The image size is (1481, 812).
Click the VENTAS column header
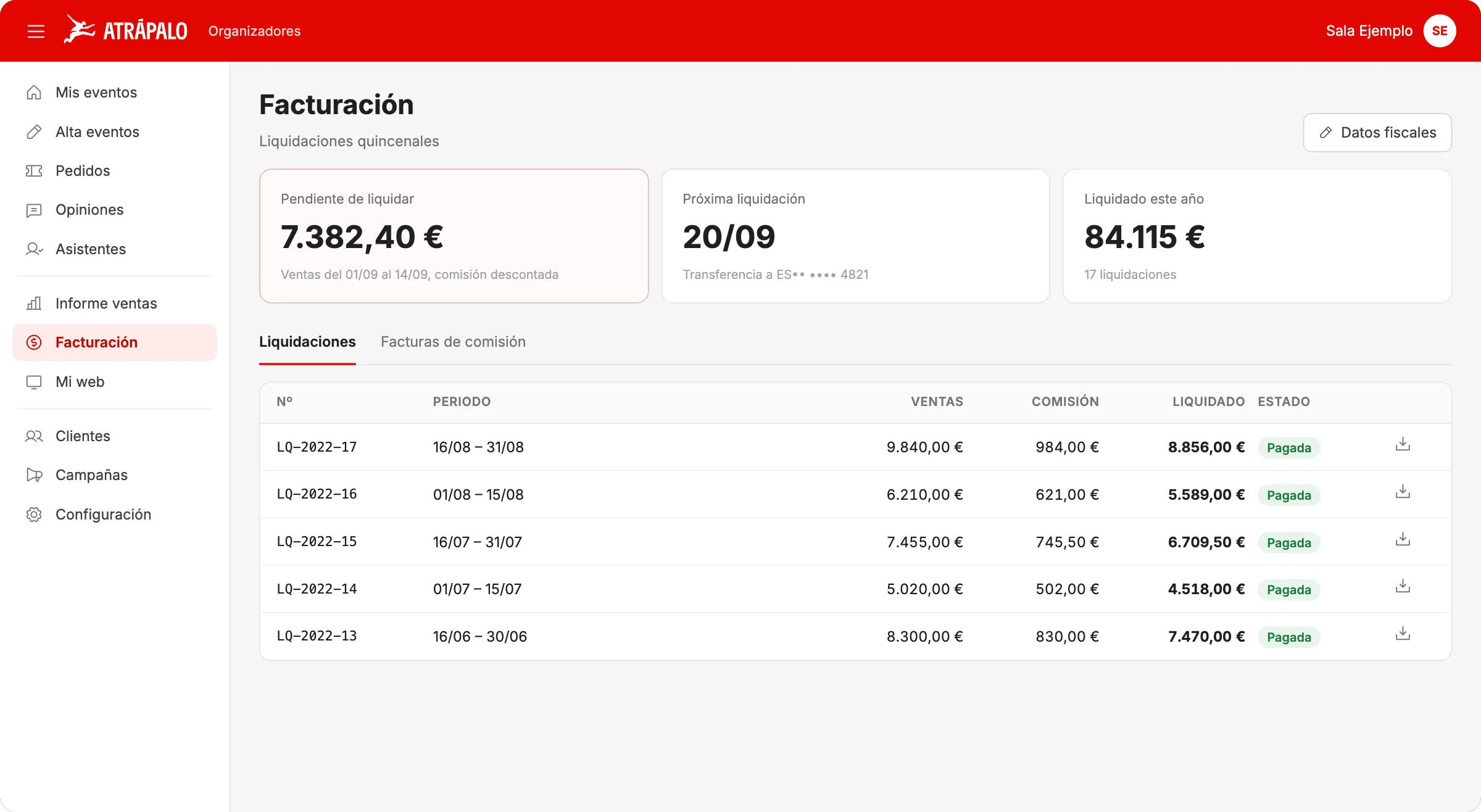(937, 402)
